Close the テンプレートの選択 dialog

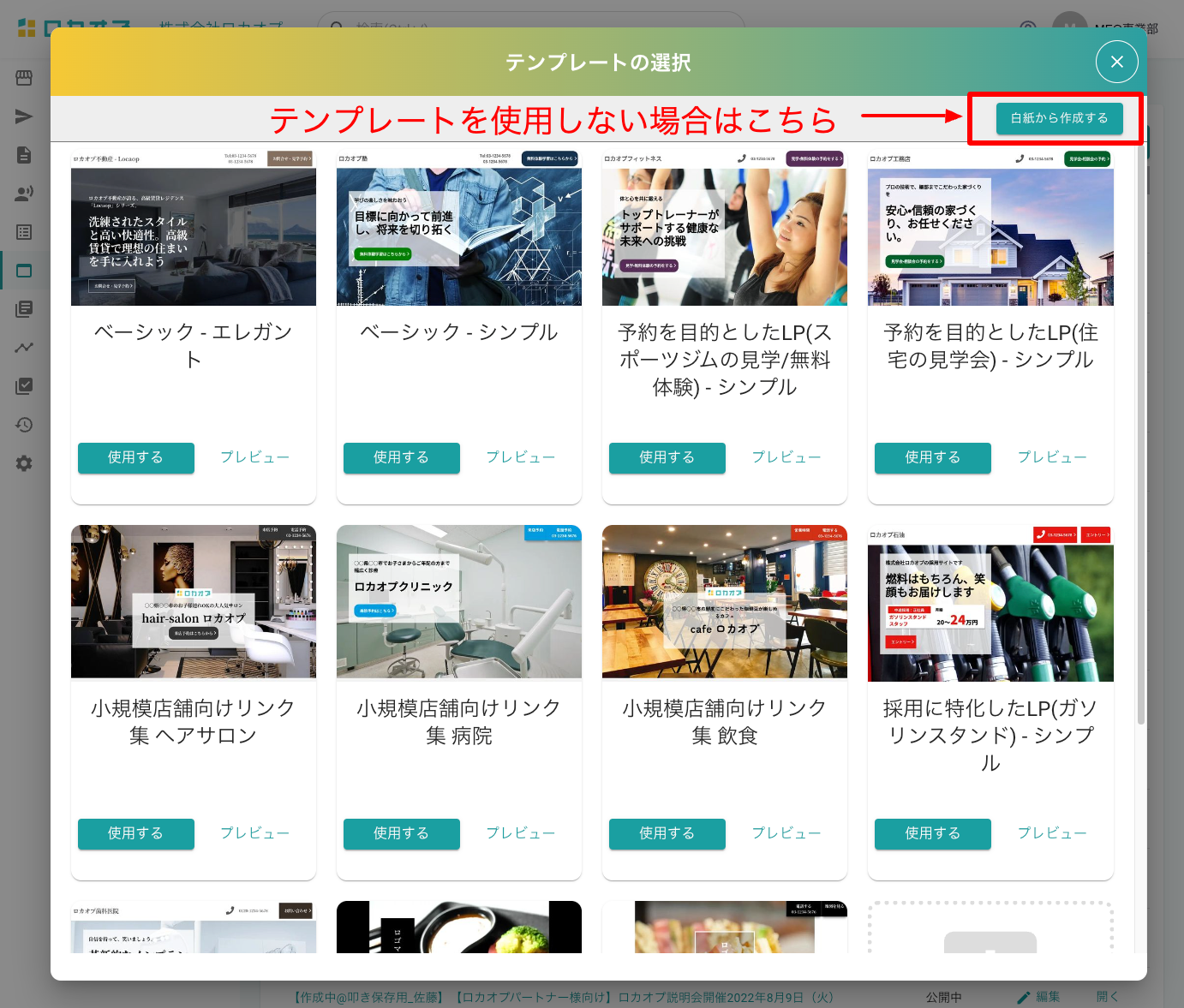pos(1116,62)
